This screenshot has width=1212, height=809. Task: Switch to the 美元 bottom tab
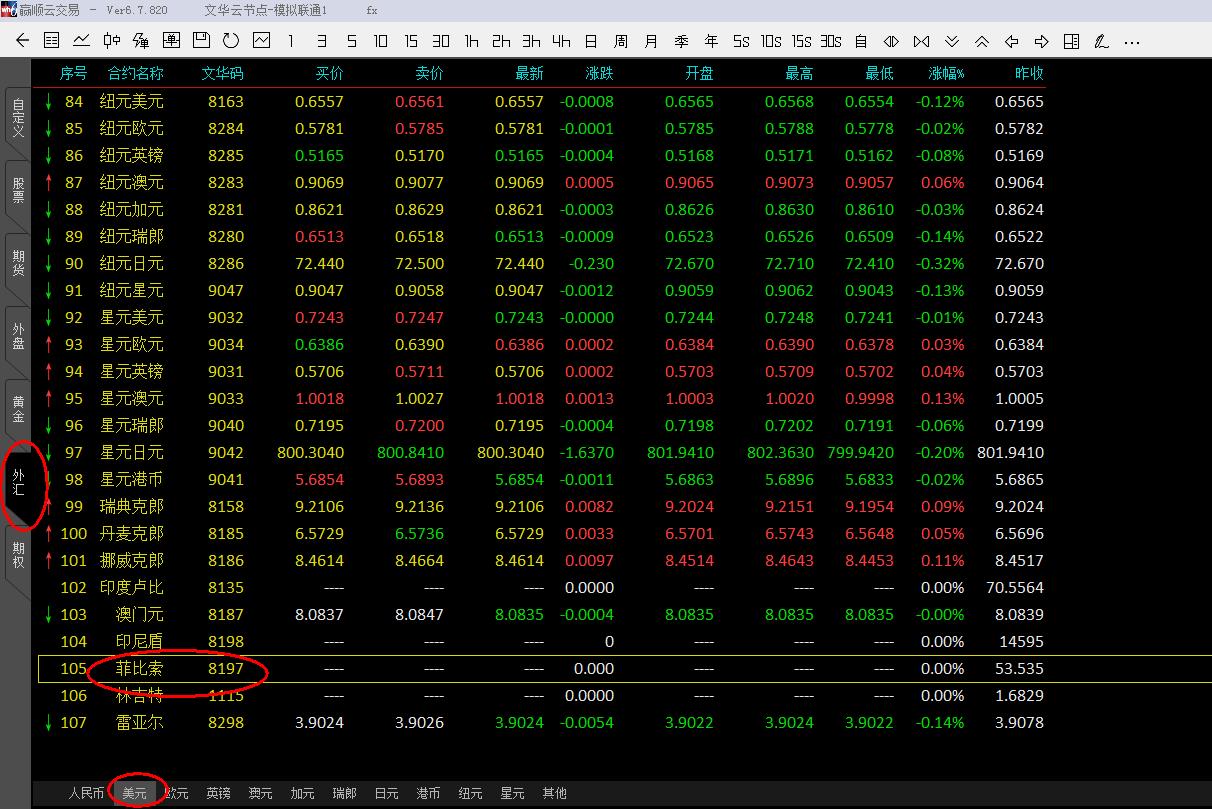pos(134,793)
